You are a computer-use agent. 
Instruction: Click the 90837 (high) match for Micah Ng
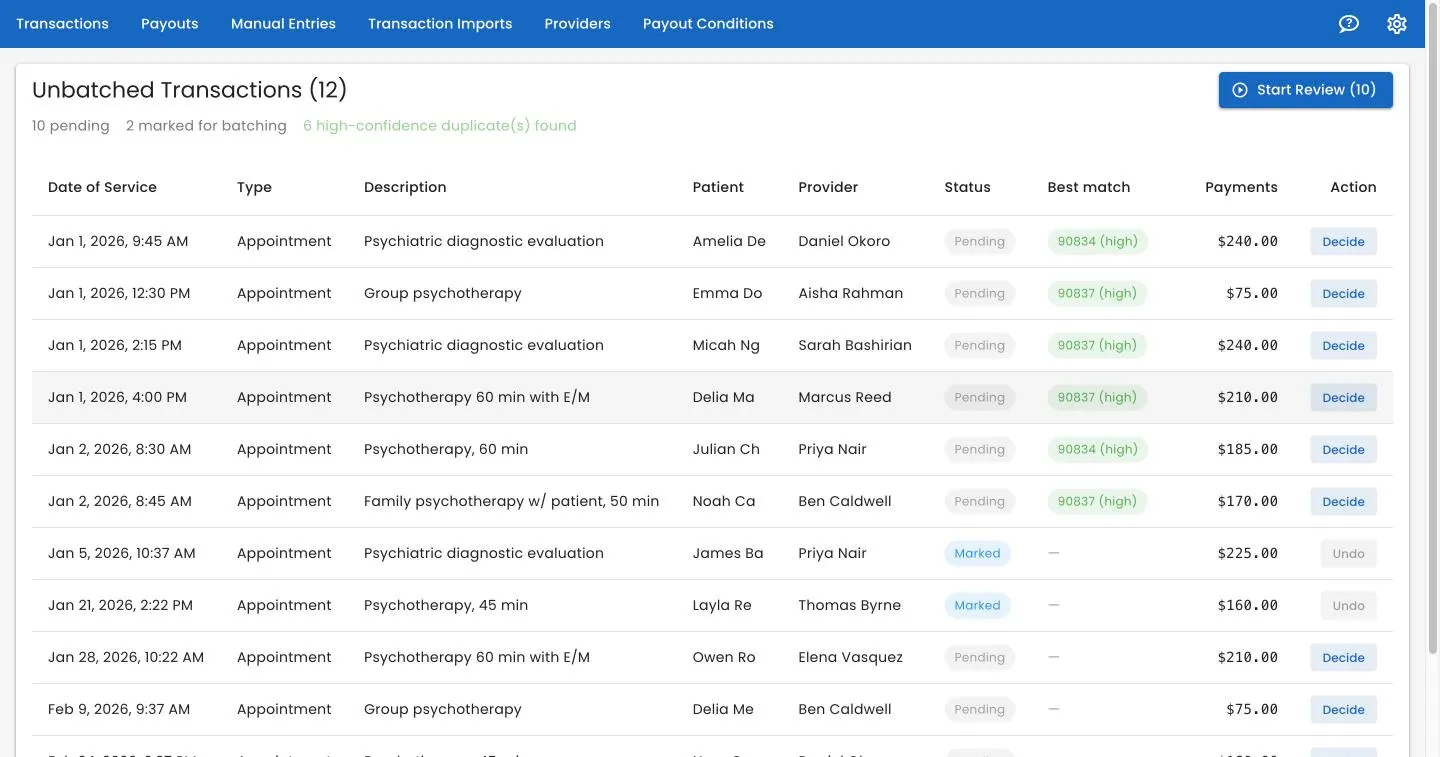tap(1097, 345)
